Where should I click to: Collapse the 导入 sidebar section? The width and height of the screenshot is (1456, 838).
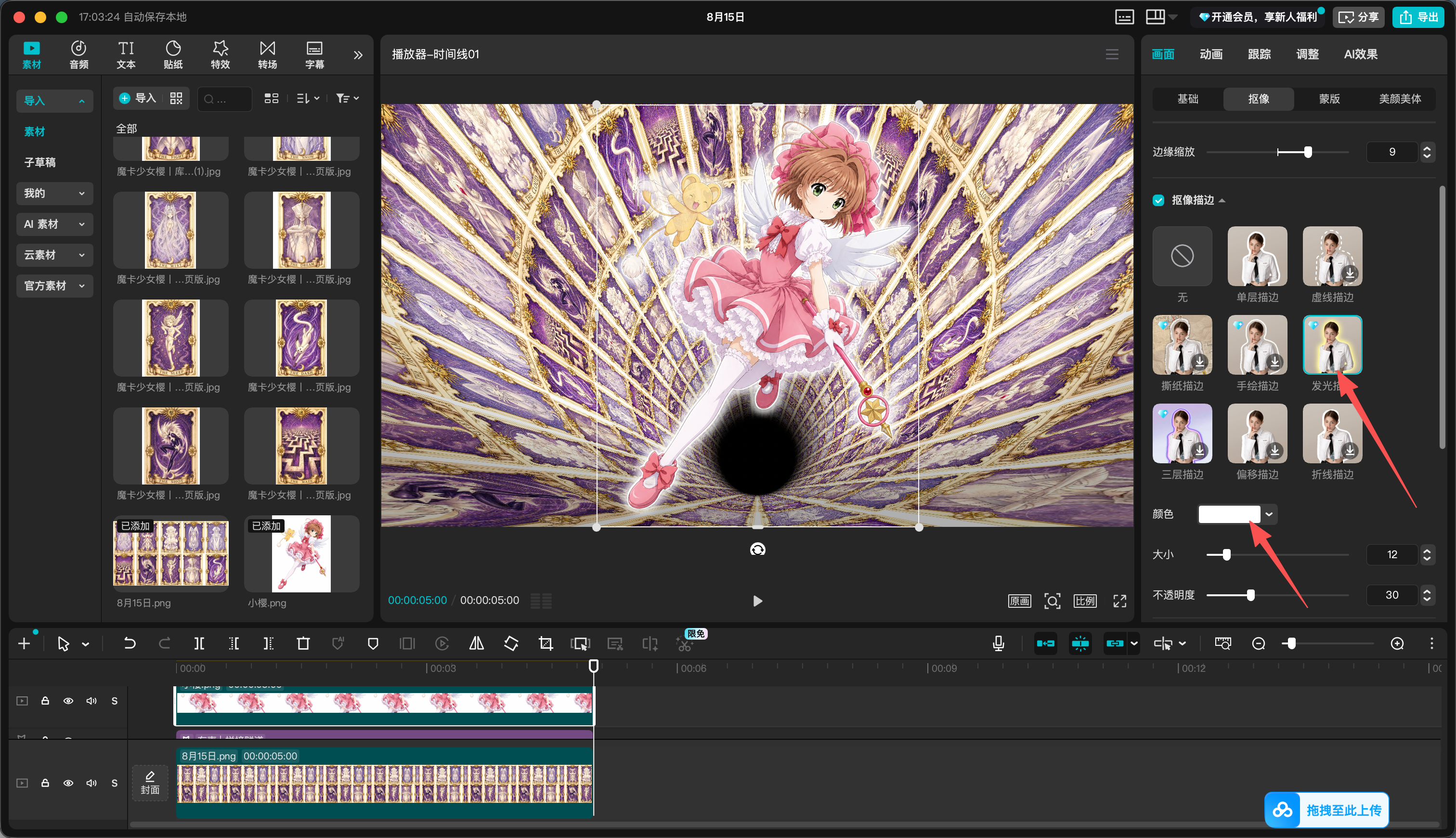[x=55, y=101]
